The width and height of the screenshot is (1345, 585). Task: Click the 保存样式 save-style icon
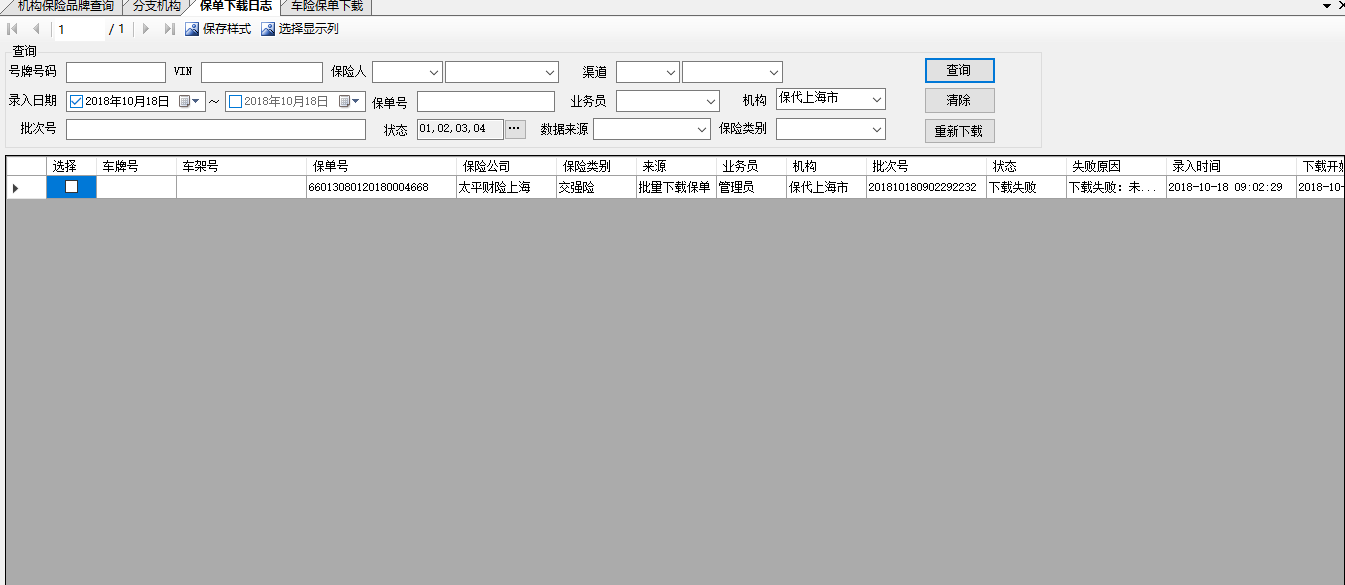tap(192, 29)
